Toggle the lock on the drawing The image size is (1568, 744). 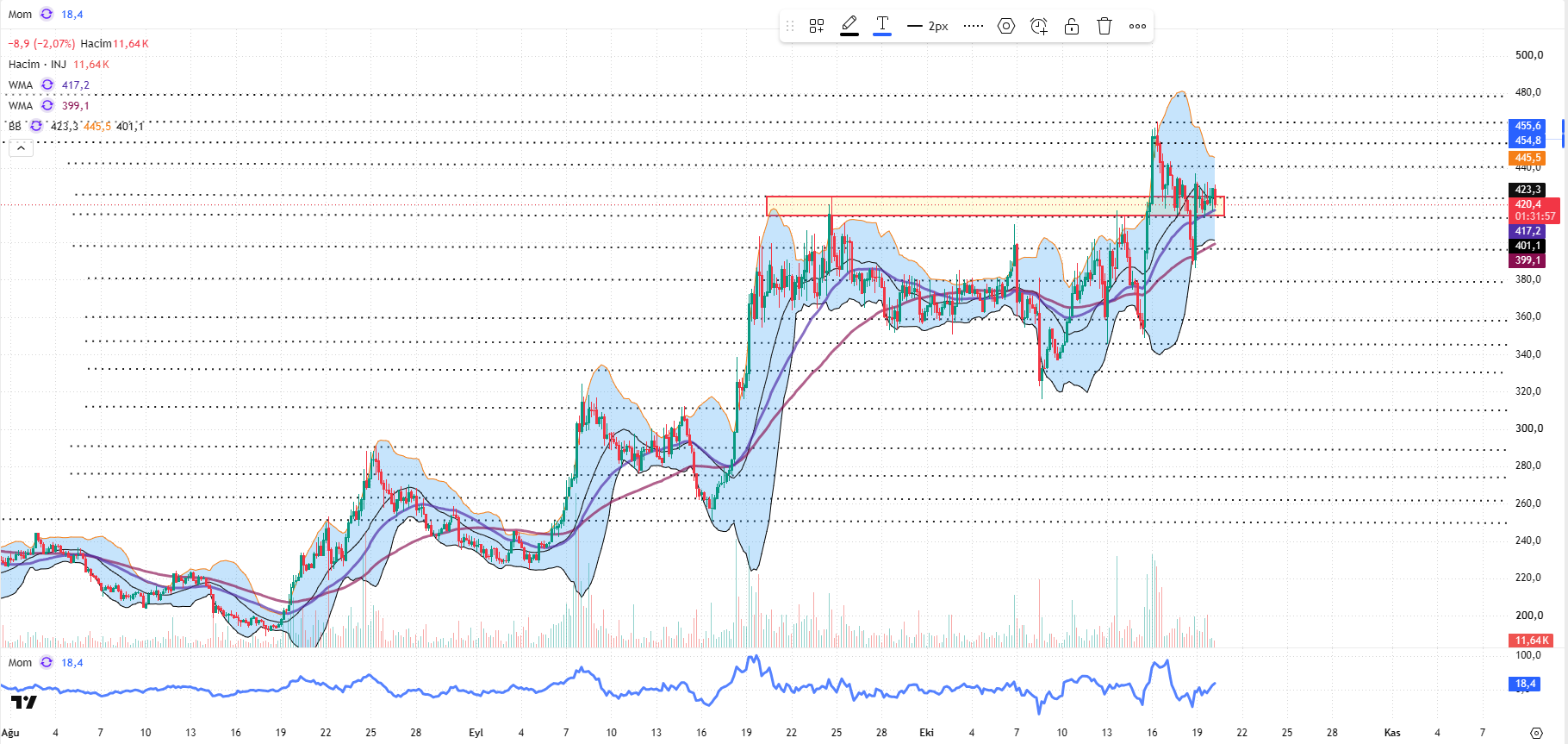click(1072, 26)
